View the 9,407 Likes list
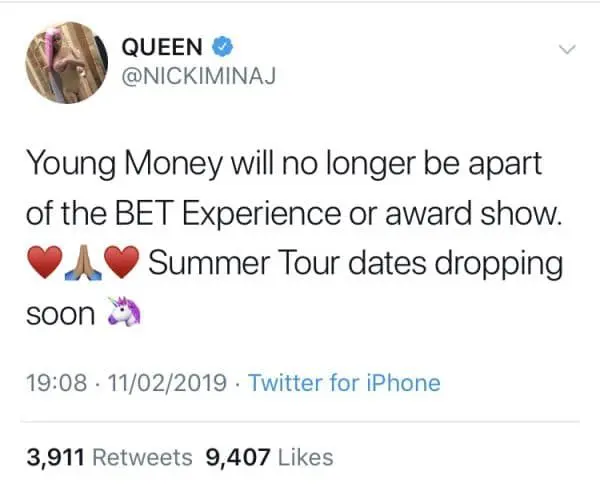The height and width of the screenshot is (486, 600). tap(268, 457)
